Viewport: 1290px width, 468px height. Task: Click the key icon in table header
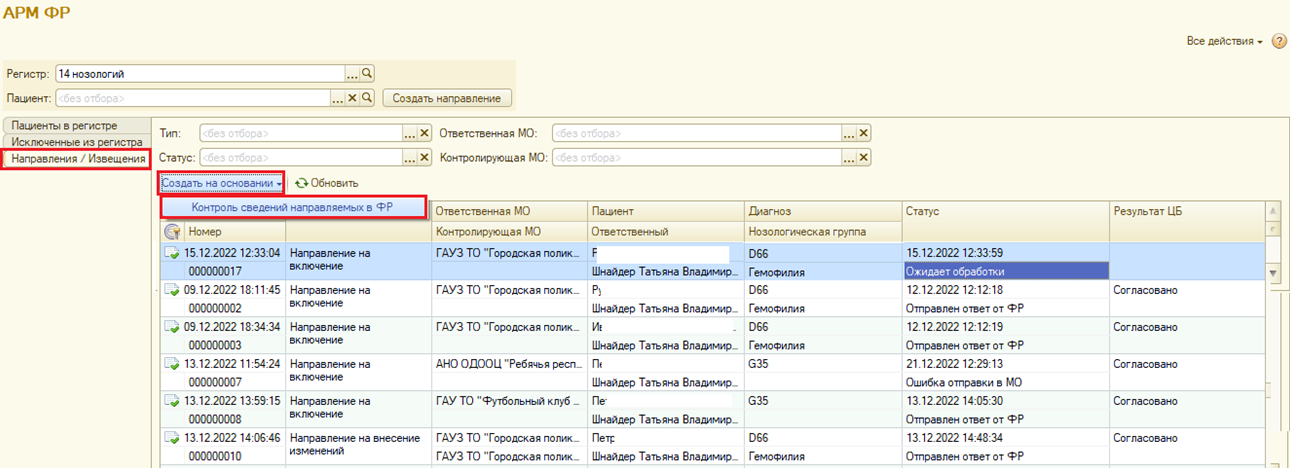[172, 232]
